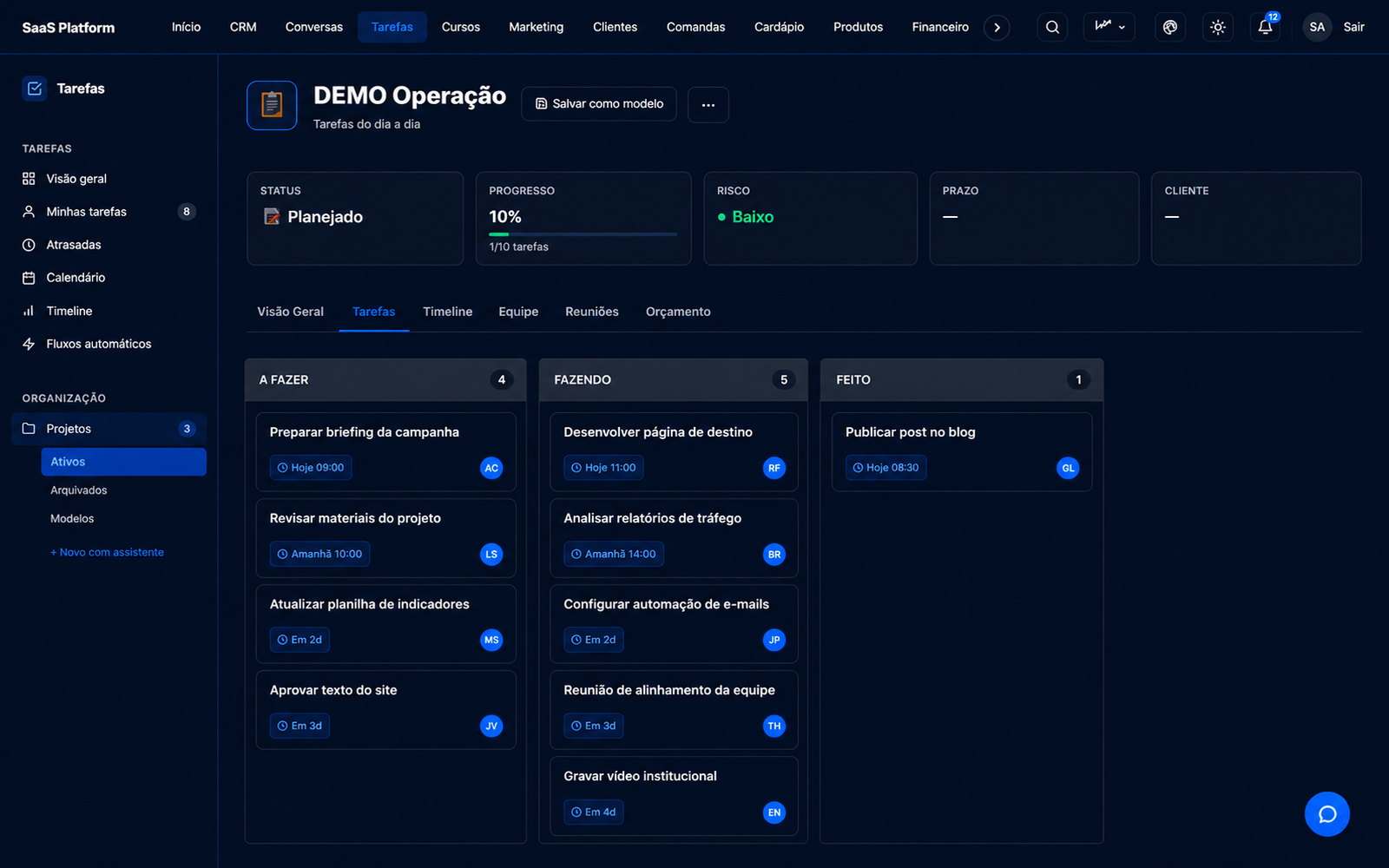Open the chat bubble floating button
1389x868 pixels.
click(x=1326, y=814)
